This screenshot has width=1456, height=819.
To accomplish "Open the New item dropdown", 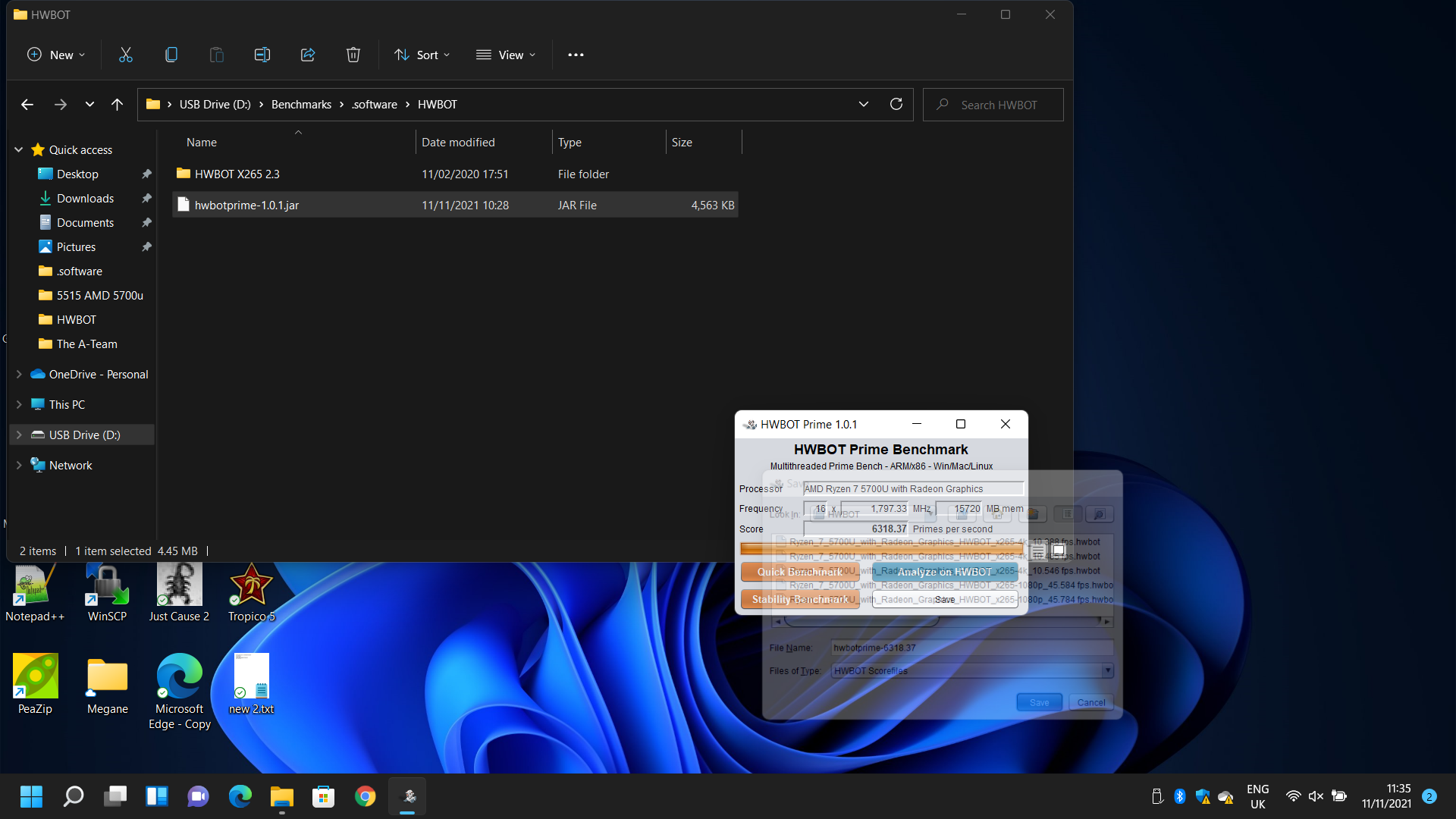I will point(56,55).
